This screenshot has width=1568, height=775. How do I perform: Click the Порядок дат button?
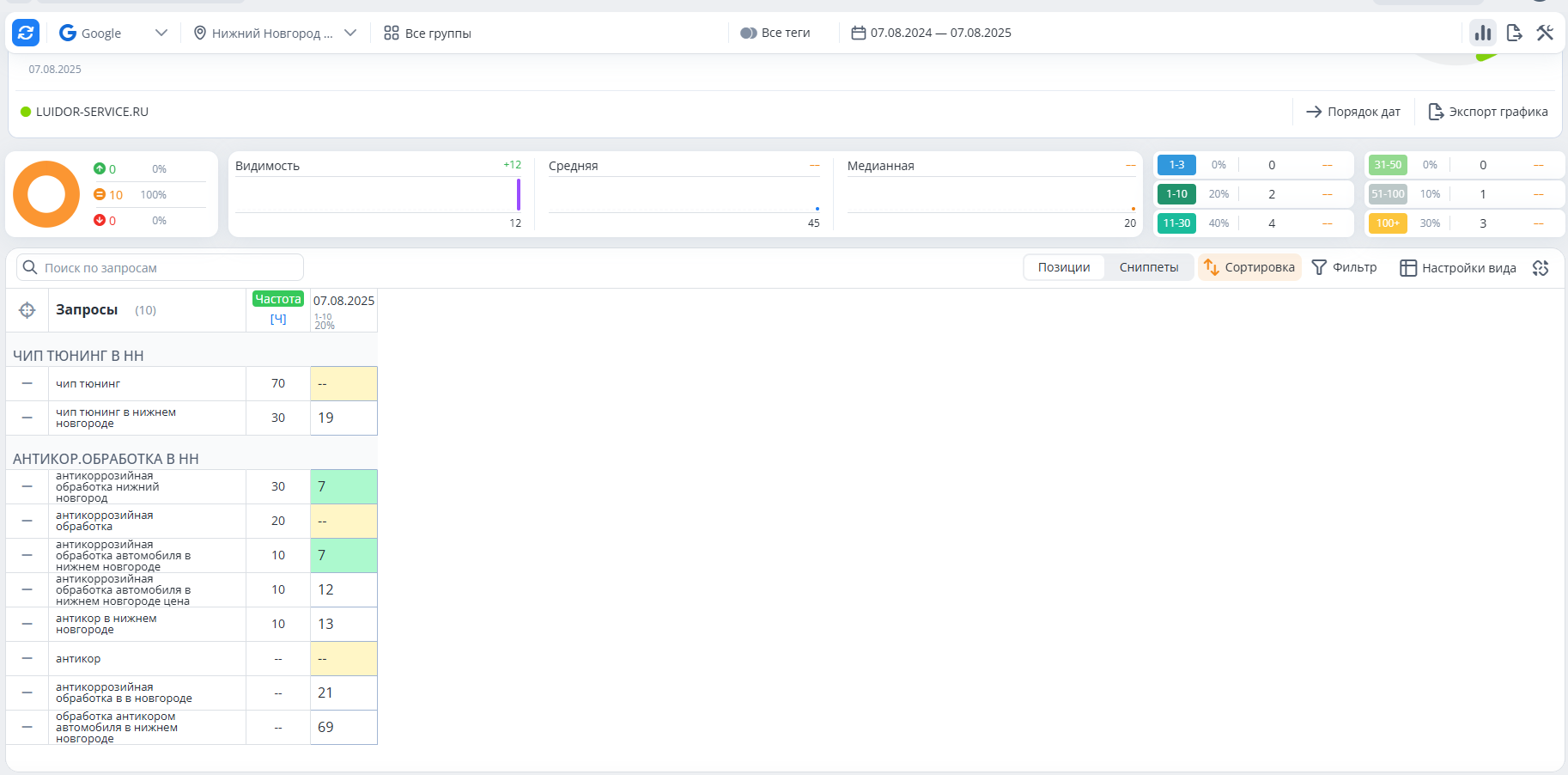(1353, 112)
